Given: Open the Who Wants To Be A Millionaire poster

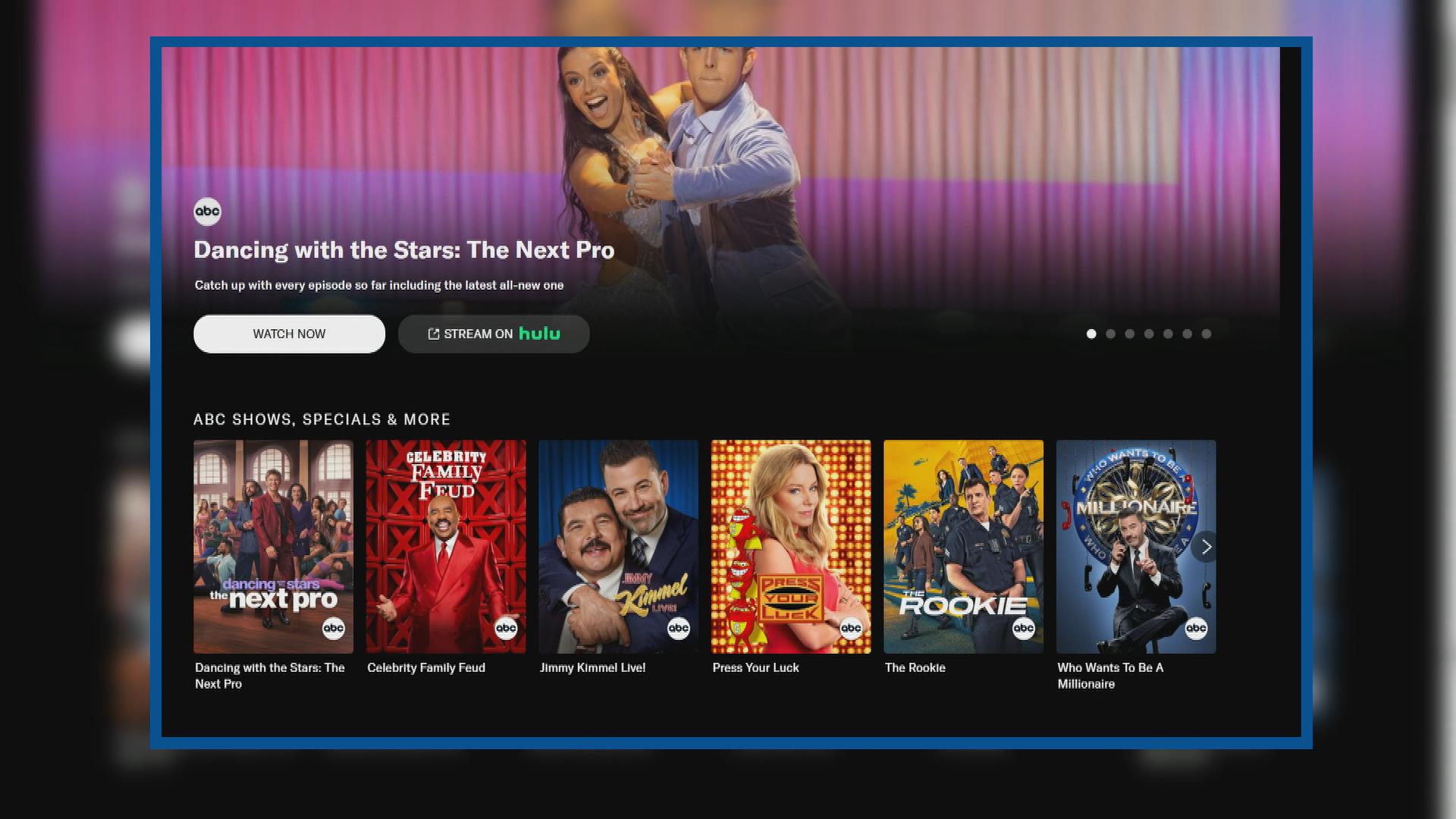Looking at the screenshot, I should point(1136,547).
